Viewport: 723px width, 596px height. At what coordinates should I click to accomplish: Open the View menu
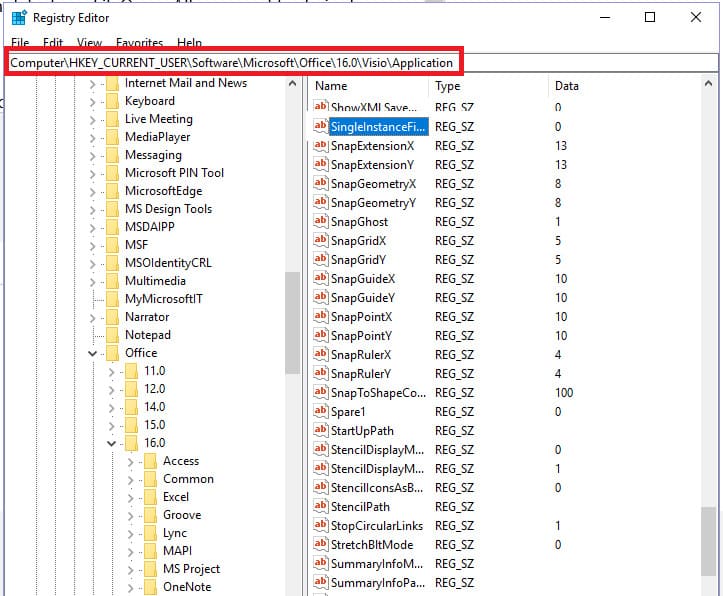pos(89,43)
